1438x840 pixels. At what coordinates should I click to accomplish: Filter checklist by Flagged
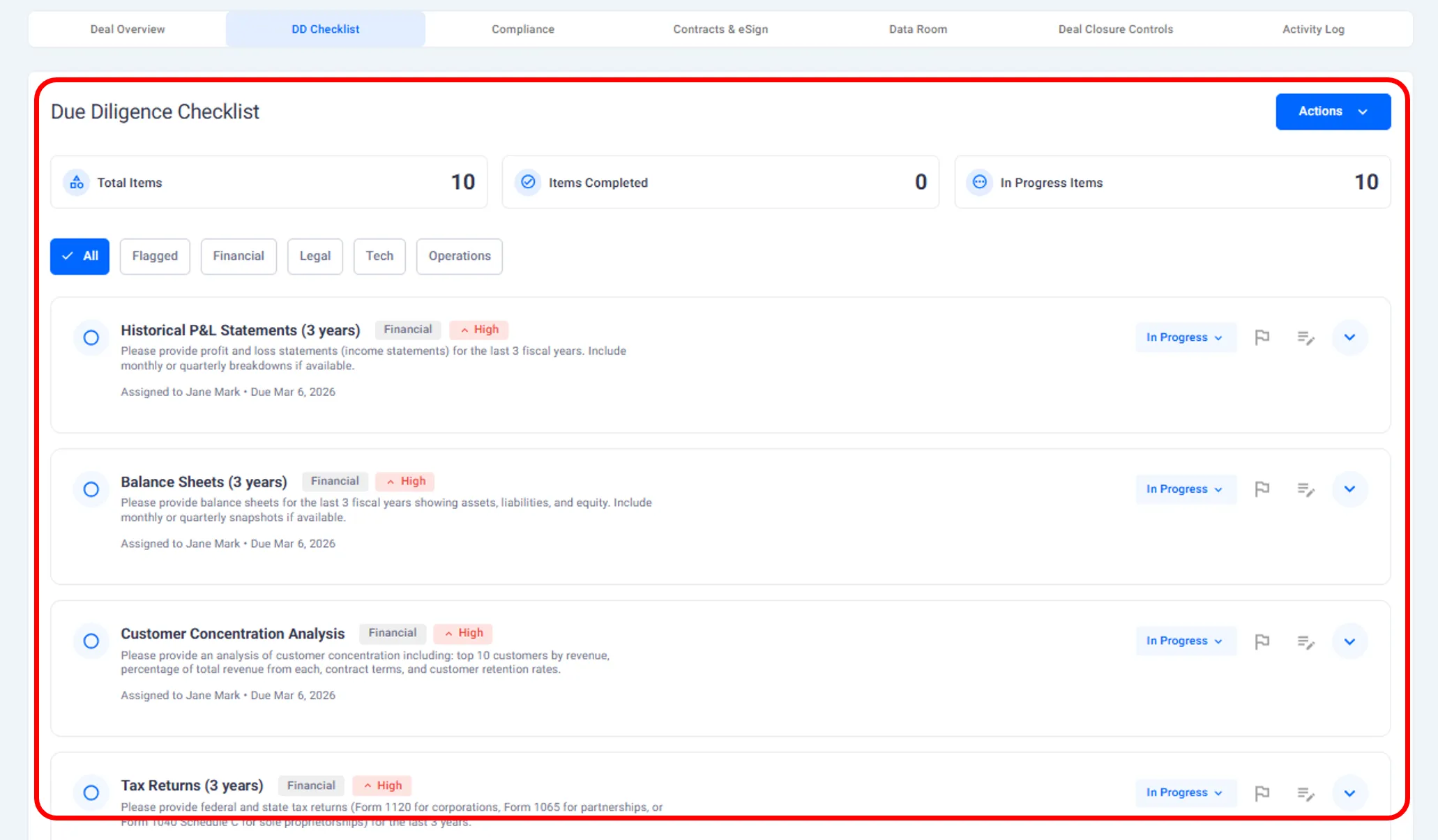tap(155, 256)
